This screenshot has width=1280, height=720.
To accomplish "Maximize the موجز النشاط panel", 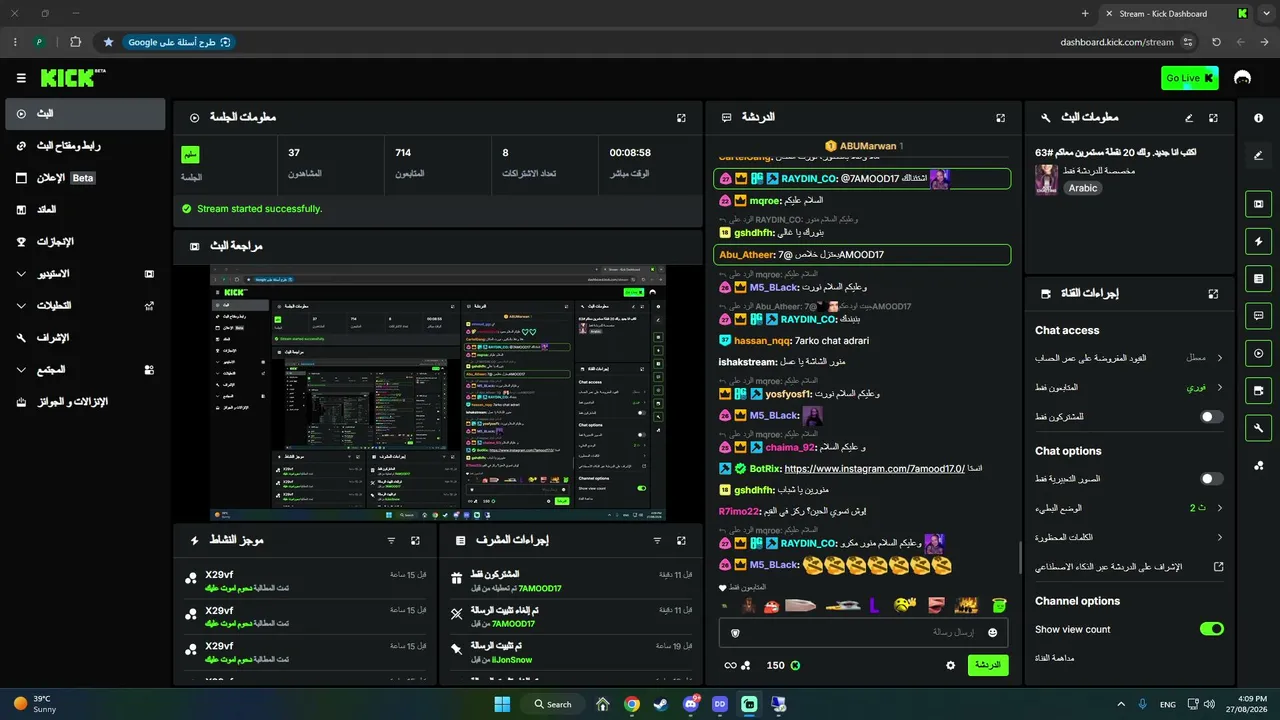I will tap(415, 540).
